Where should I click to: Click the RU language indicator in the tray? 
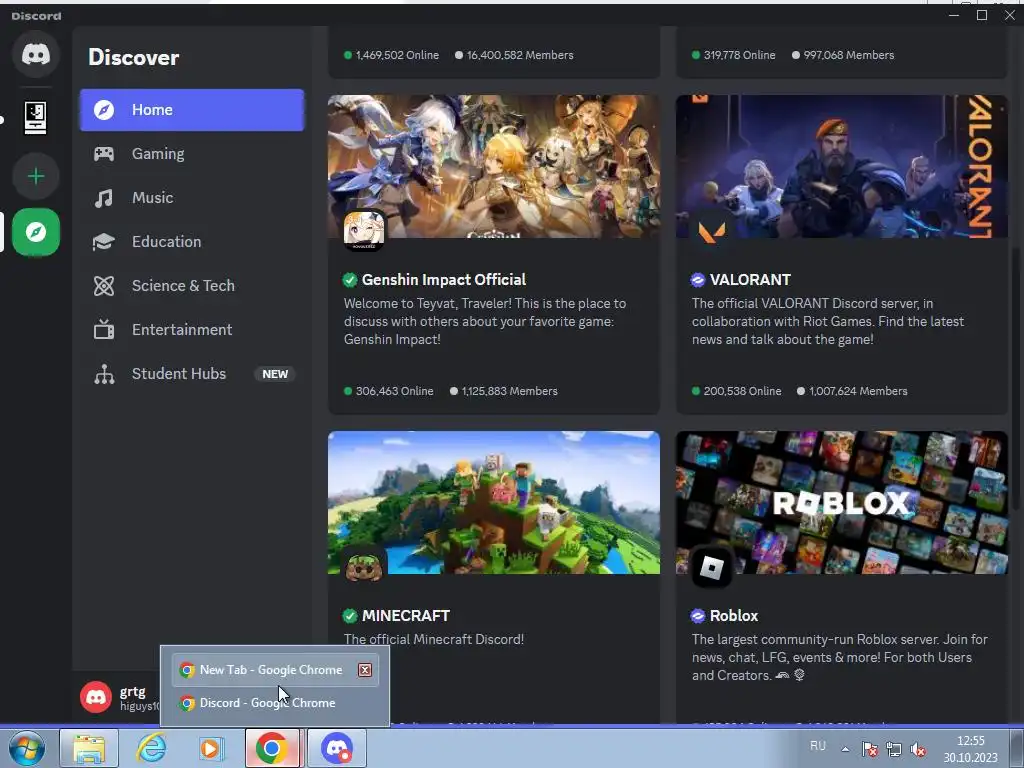point(818,746)
